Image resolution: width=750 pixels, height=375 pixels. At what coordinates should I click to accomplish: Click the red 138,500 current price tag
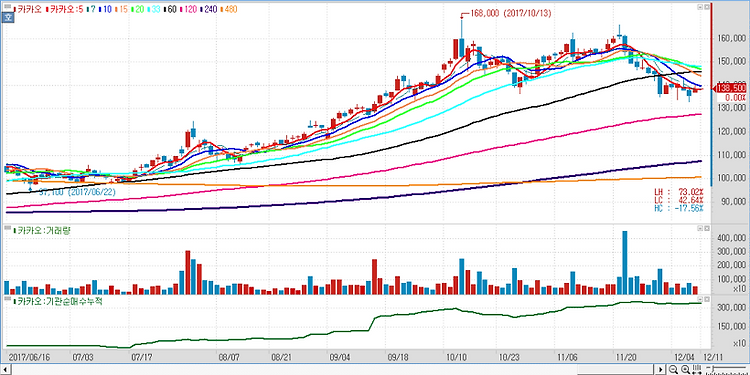pos(730,88)
